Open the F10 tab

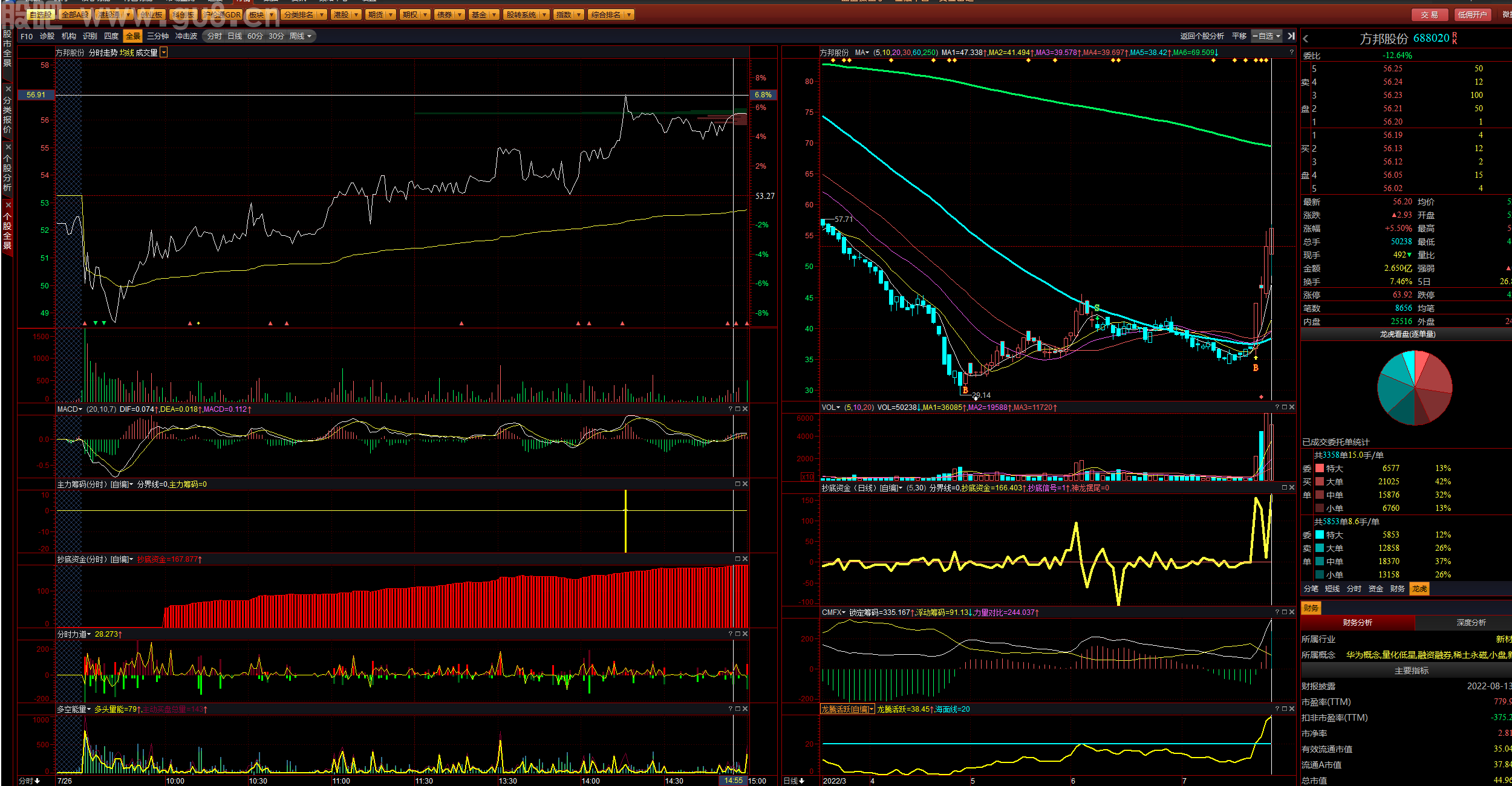(27, 36)
